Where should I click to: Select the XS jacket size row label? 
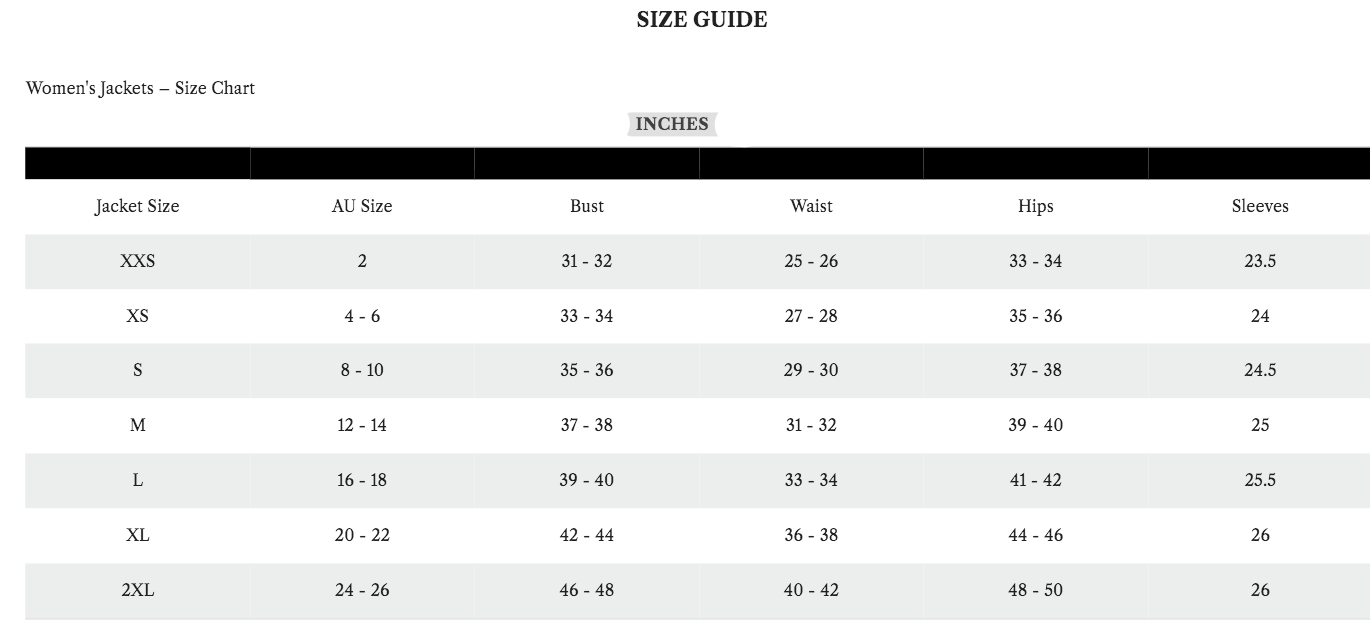[x=137, y=316]
